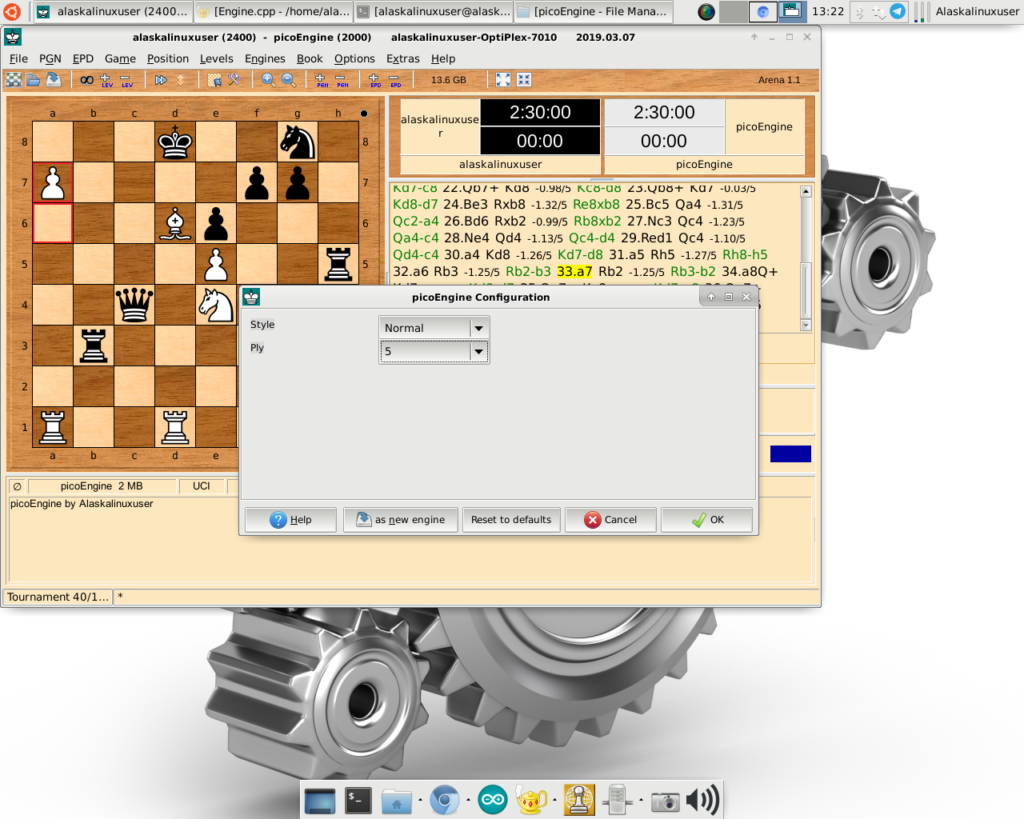Click the Telegram tray icon
This screenshot has height=819, width=1024.
(897, 12)
